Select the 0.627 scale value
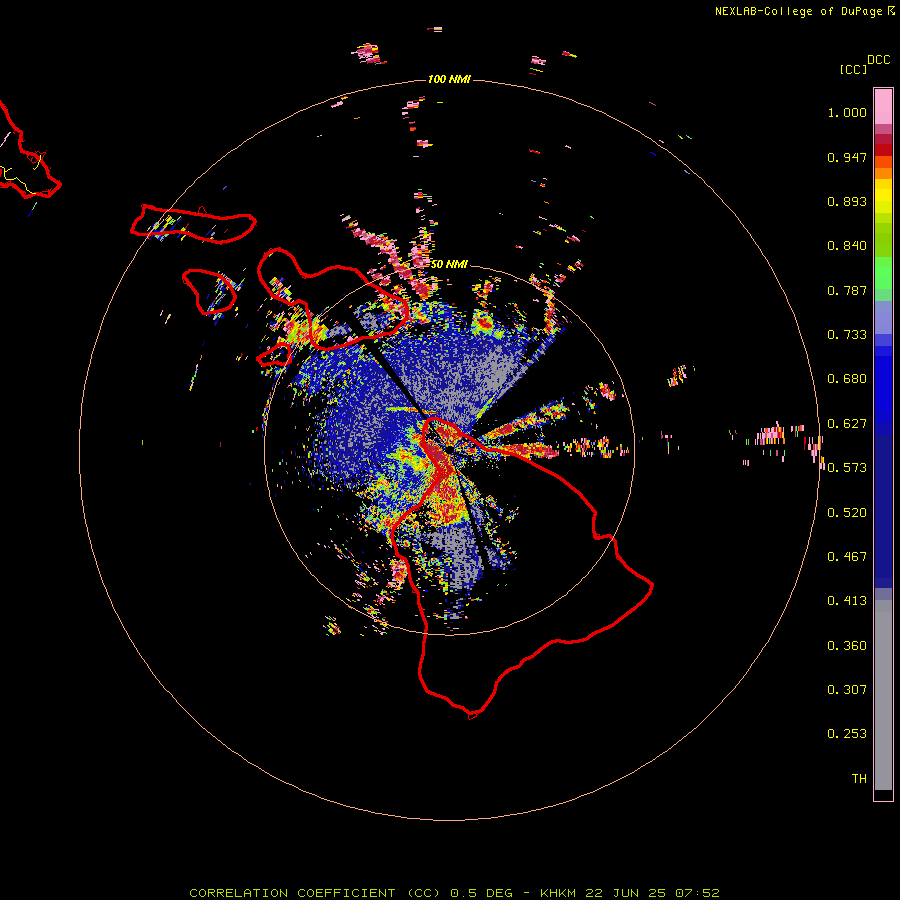This screenshot has width=900, height=900. coord(847,424)
